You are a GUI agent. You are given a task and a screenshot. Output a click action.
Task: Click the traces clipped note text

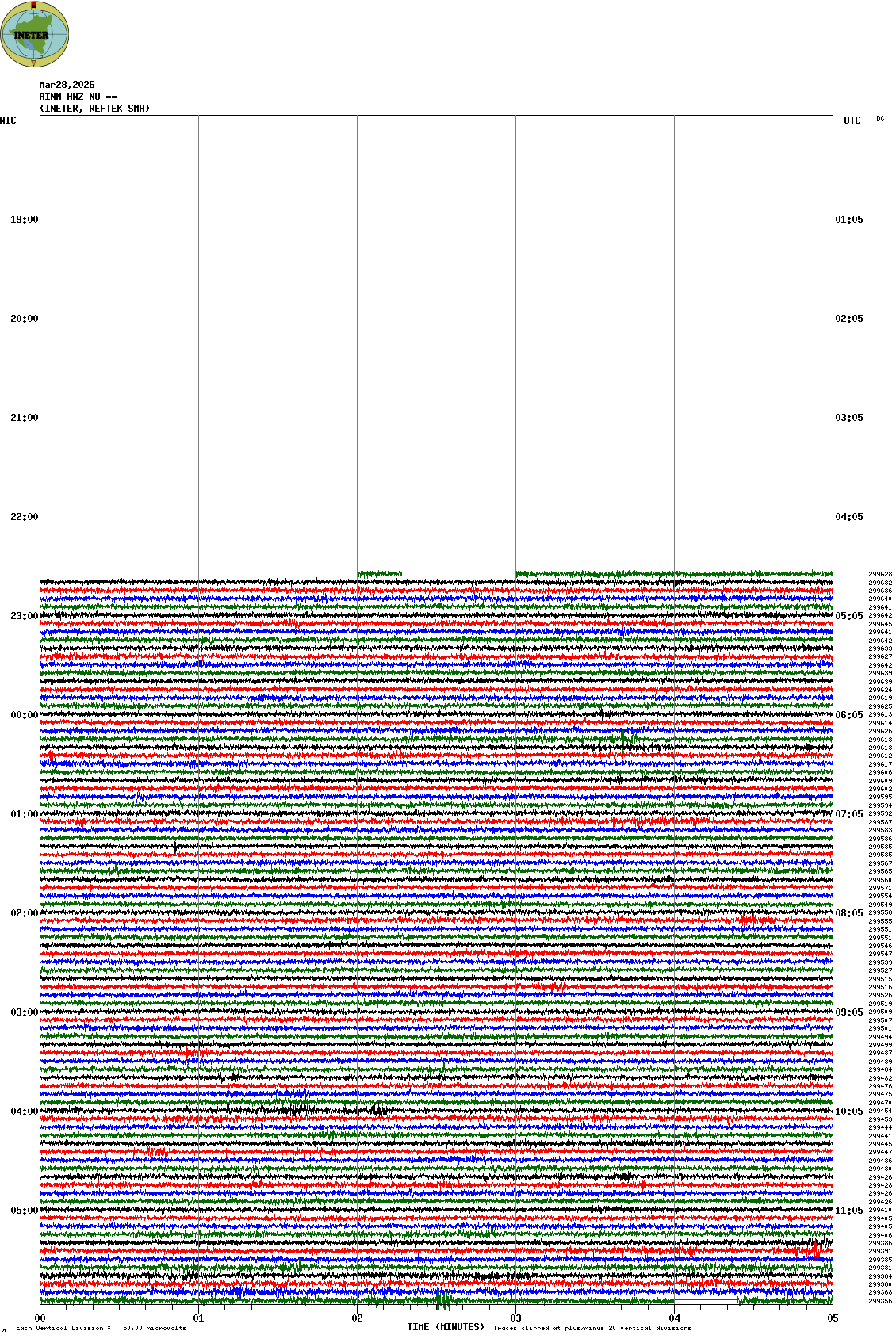pos(592,1328)
